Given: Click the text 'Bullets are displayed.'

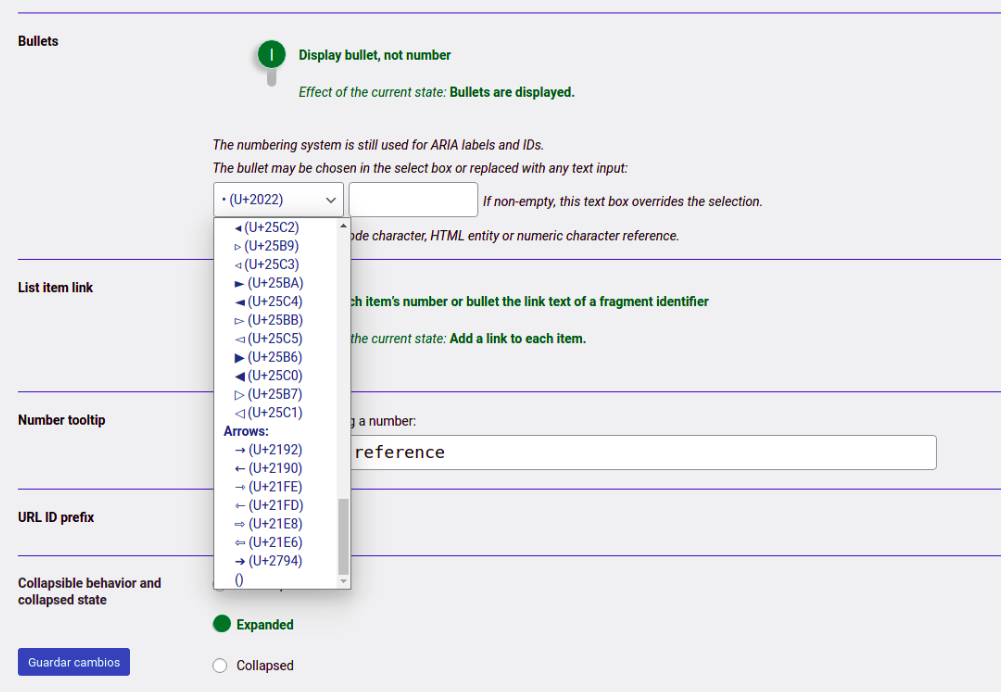Looking at the screenshot, I should coord(512,92).
